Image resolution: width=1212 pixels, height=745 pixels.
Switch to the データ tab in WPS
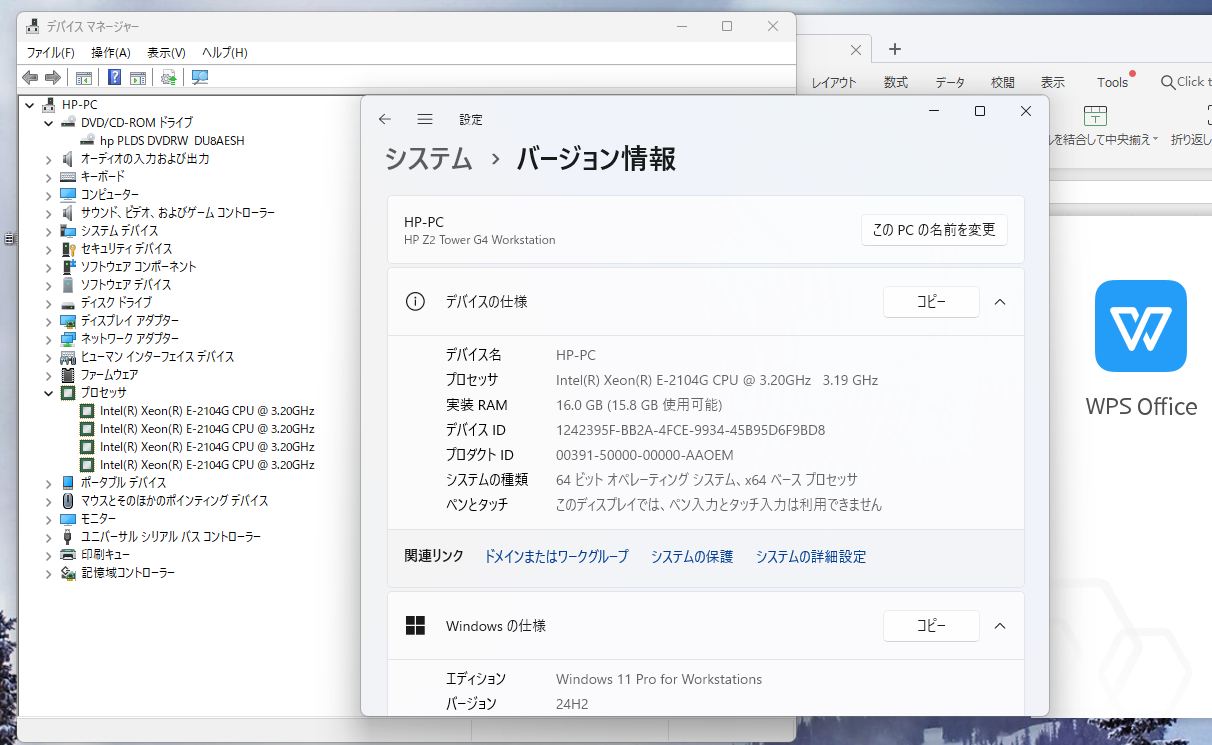tap(950, 83)
